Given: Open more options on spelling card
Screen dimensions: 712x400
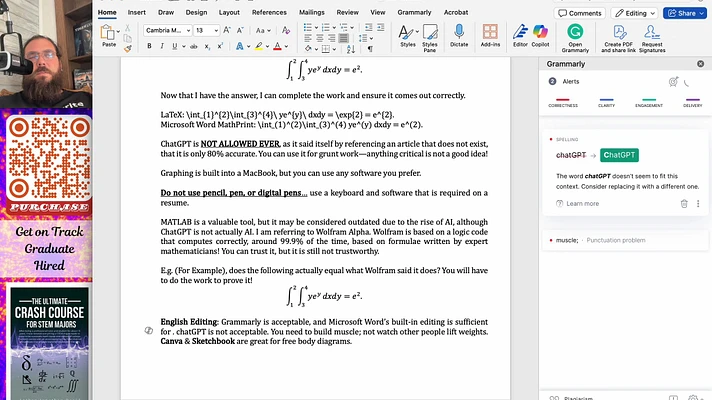Looking at the screenshot, I should pos(698,203).
